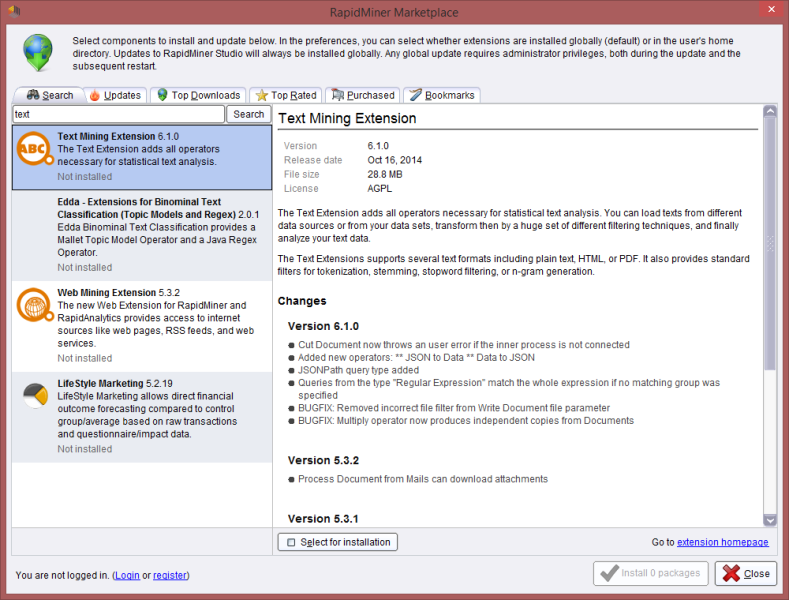This screenshot has height=600, width=789.
Task: Click red X icon on Close button
Action: click(x=731, y=573)
